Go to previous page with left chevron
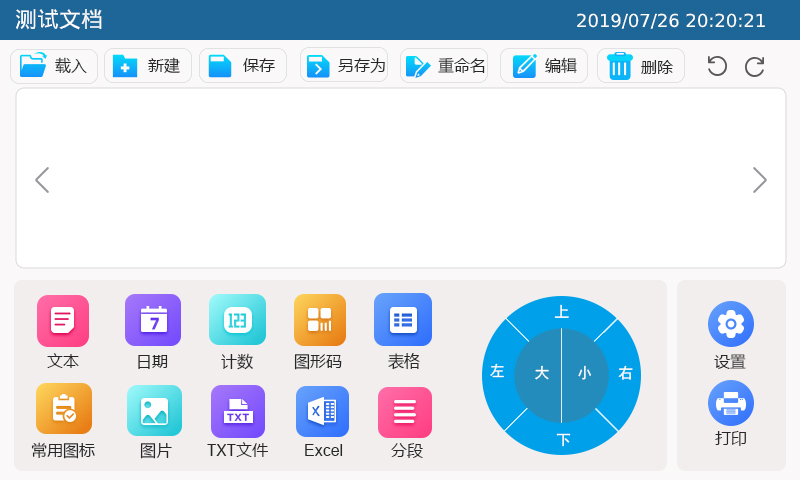 click(x=42, y=180)
